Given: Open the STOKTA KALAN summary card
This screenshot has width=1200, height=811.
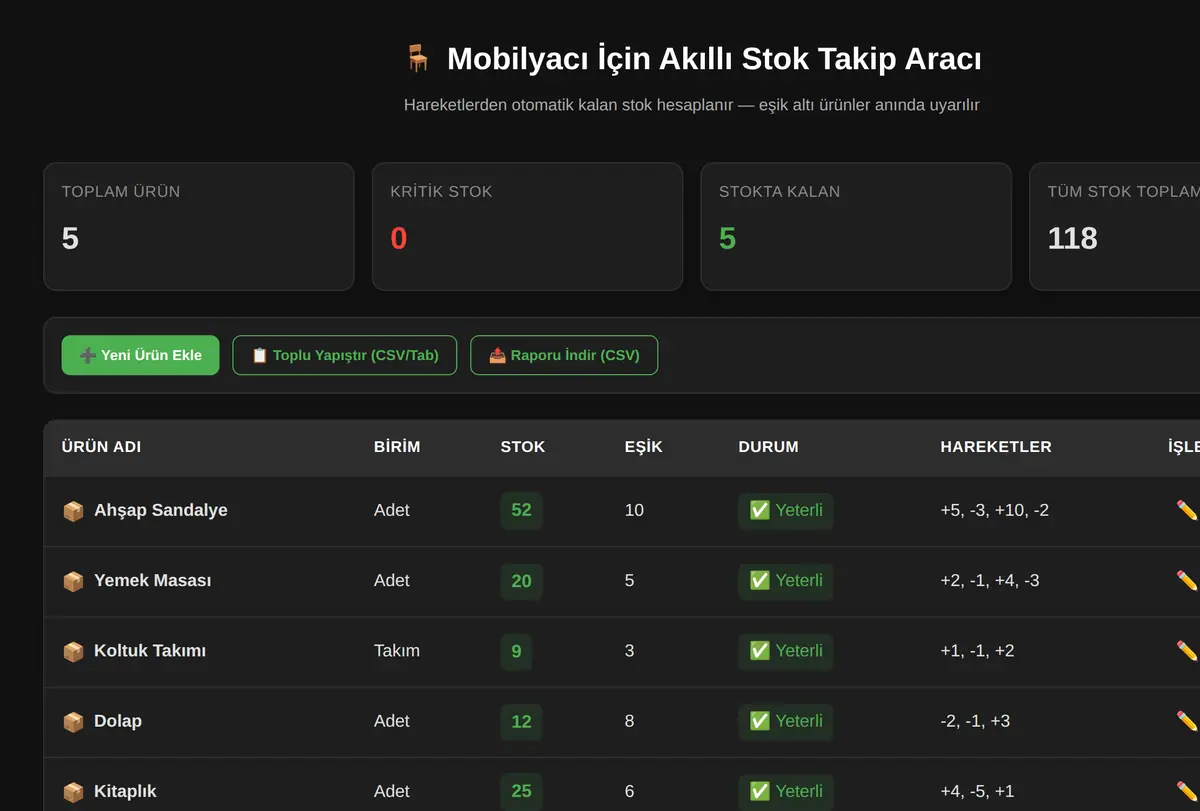Looking at the screenshot, I should (856, 227).
